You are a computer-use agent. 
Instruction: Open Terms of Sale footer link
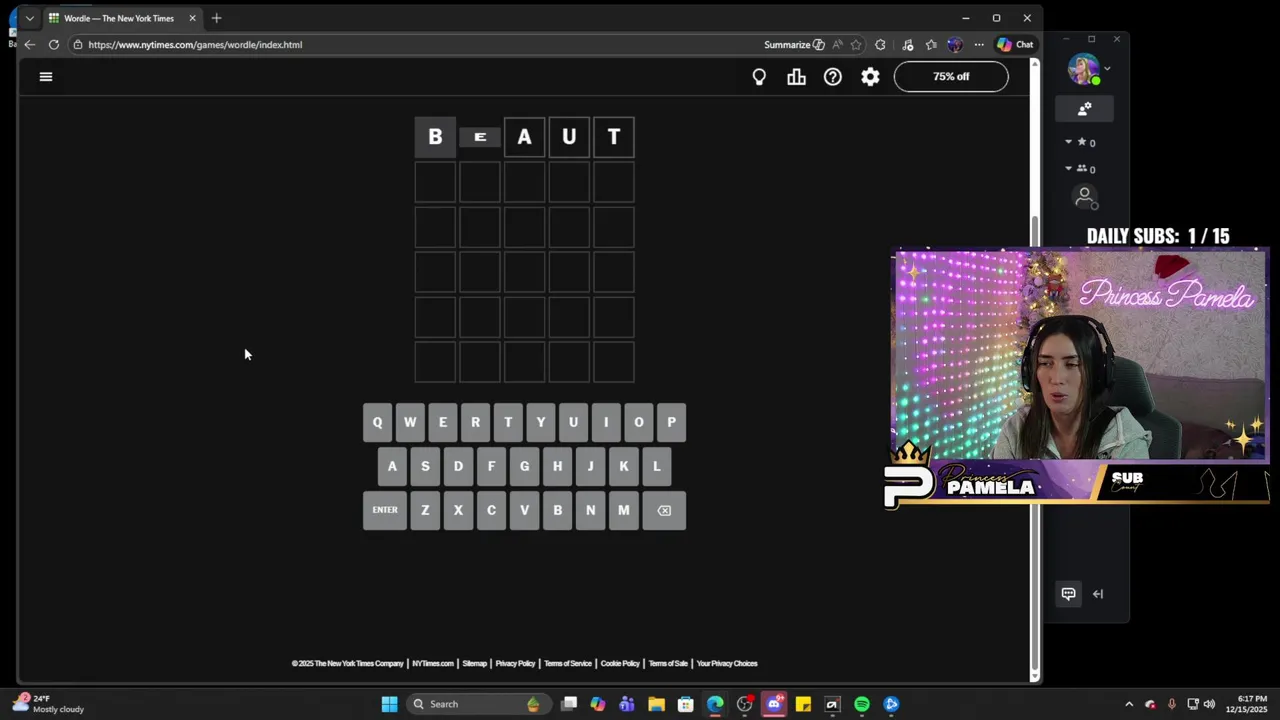tap(668, 664)
